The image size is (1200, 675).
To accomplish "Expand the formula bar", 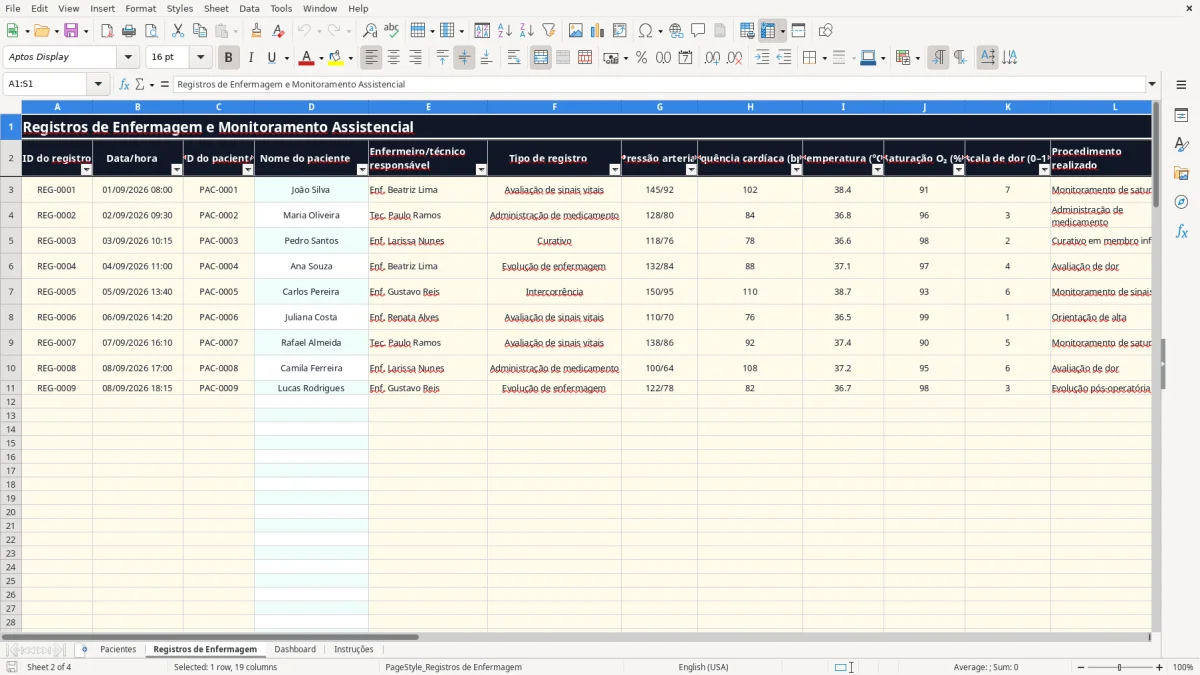I will pos(1152,85).
